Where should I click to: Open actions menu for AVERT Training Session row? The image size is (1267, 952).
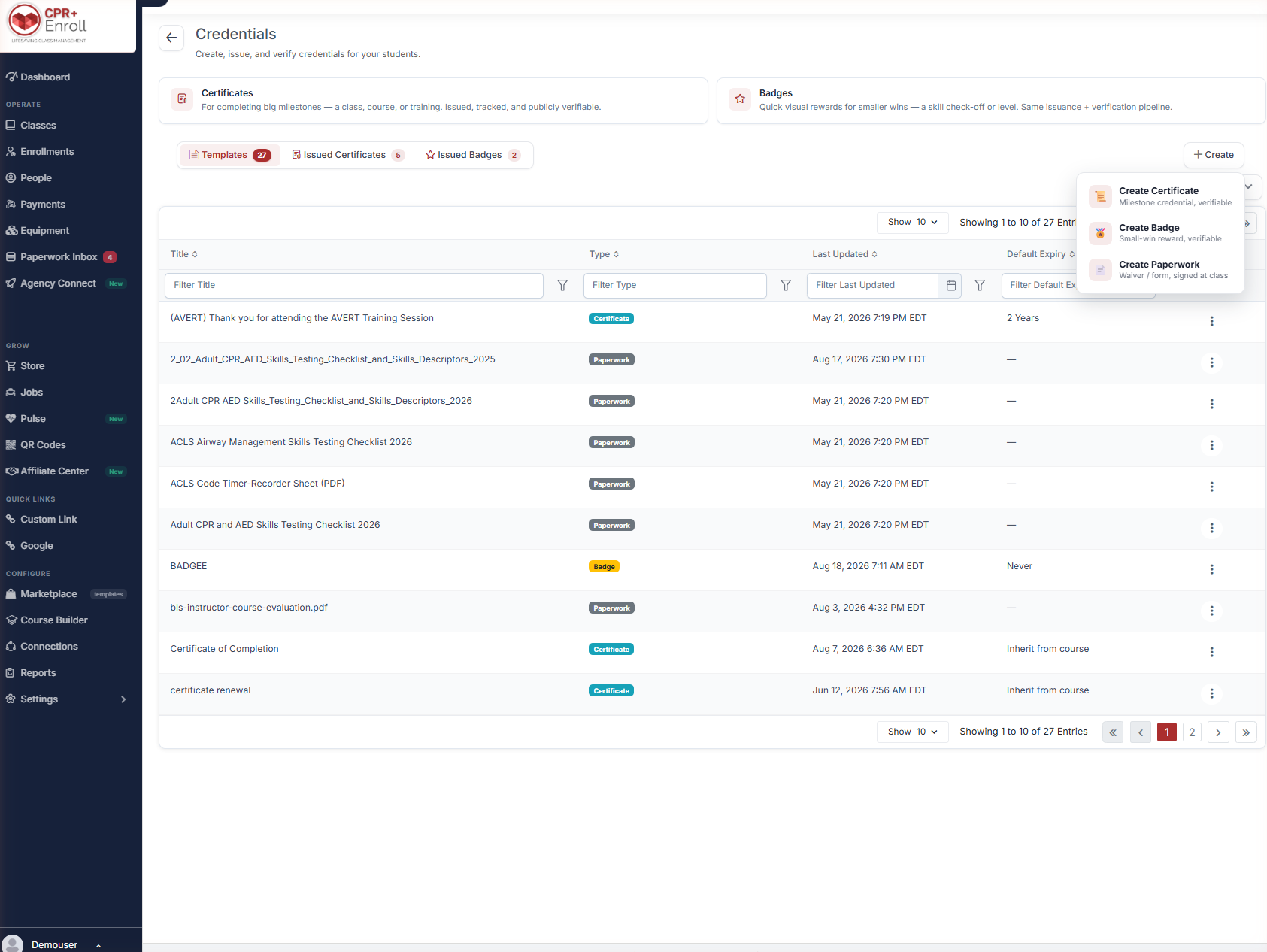tap(1211, 321)
